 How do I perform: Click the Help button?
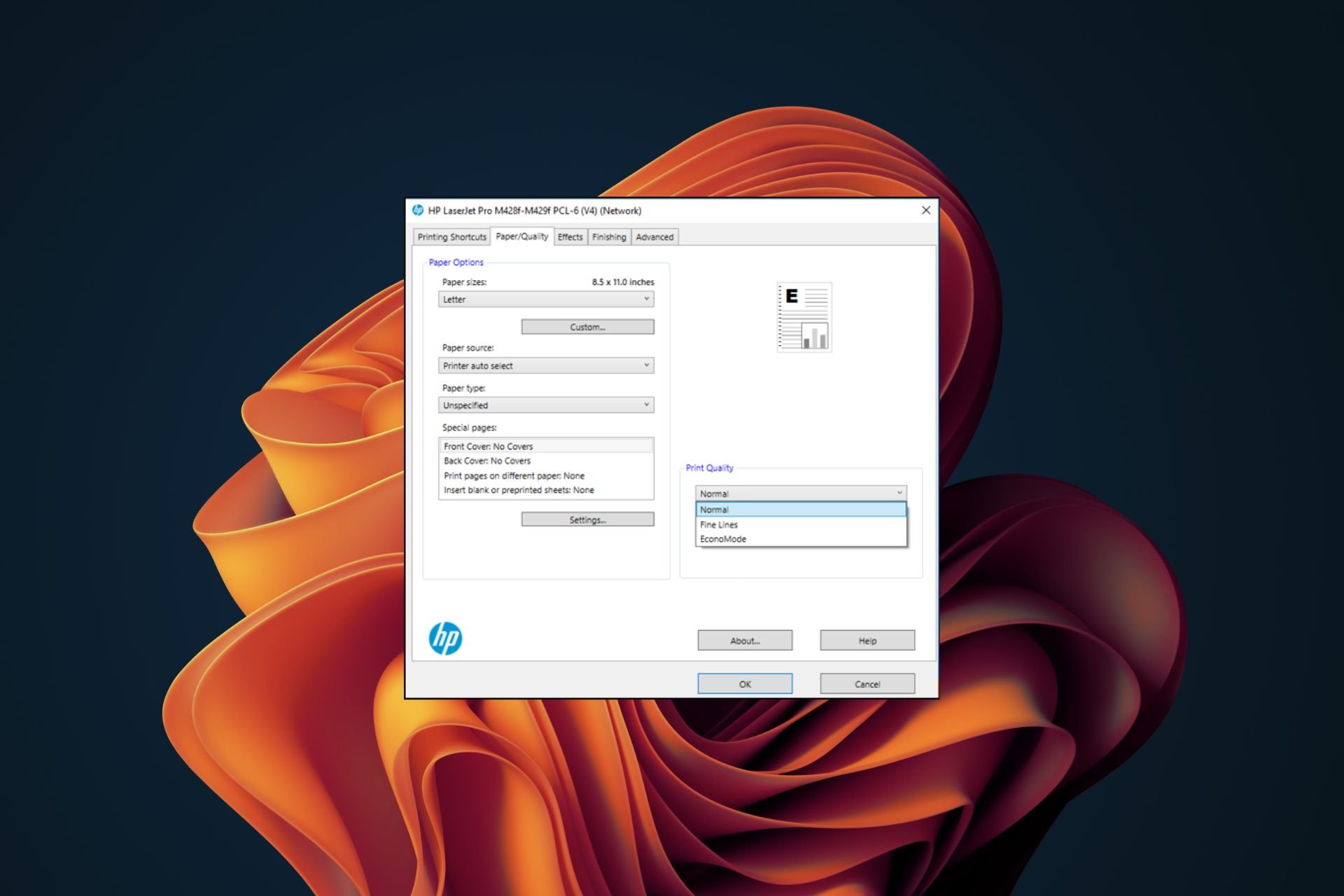coord(867,640)
